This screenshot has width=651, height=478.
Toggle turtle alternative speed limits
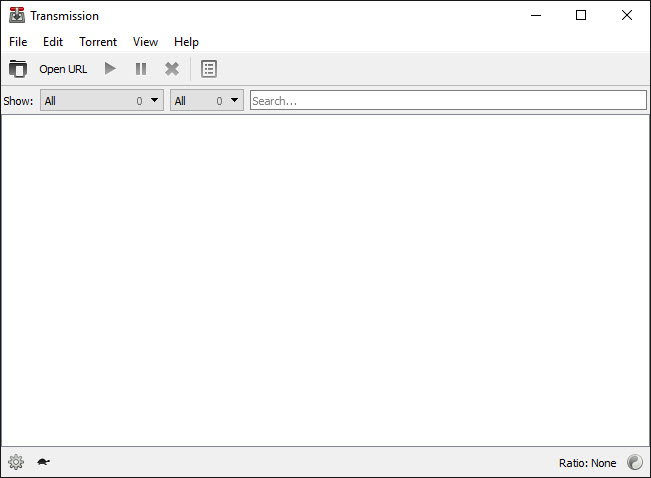pyautogui.click(x=44, y=462)
